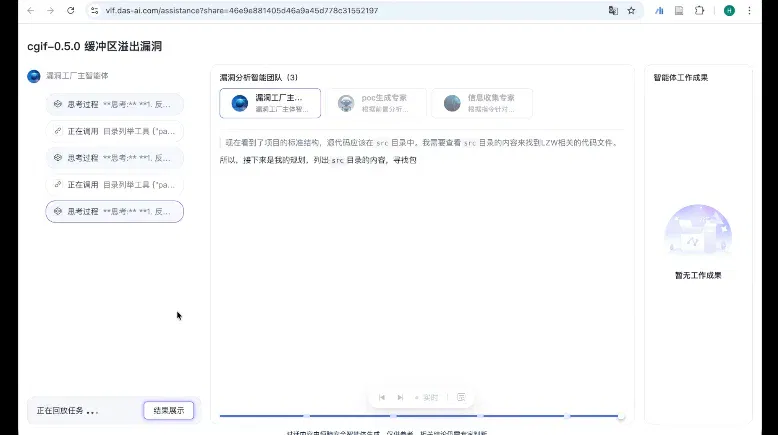Click the 漏洞分析智能团队 (3) heading
Screen dimensions: 778x435
point(259,77)
